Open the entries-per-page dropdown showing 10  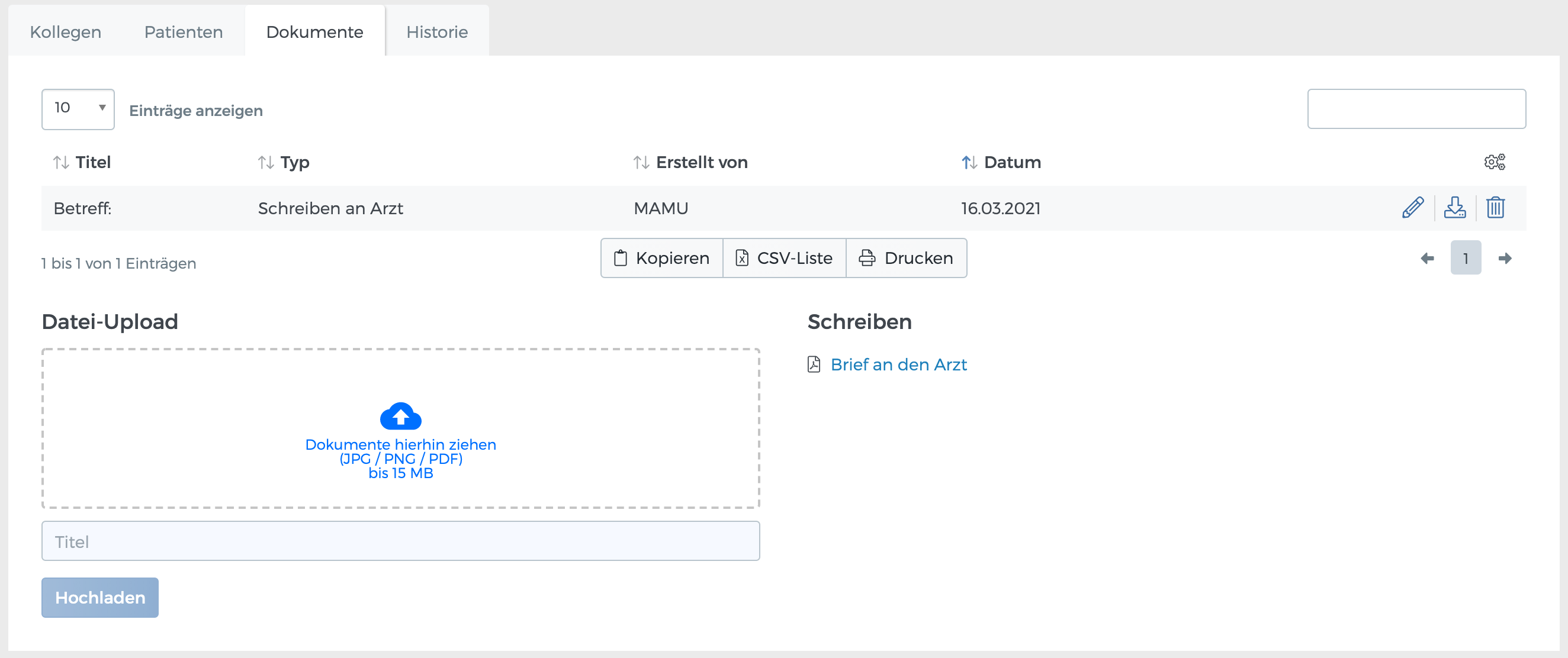pos(78,109)
